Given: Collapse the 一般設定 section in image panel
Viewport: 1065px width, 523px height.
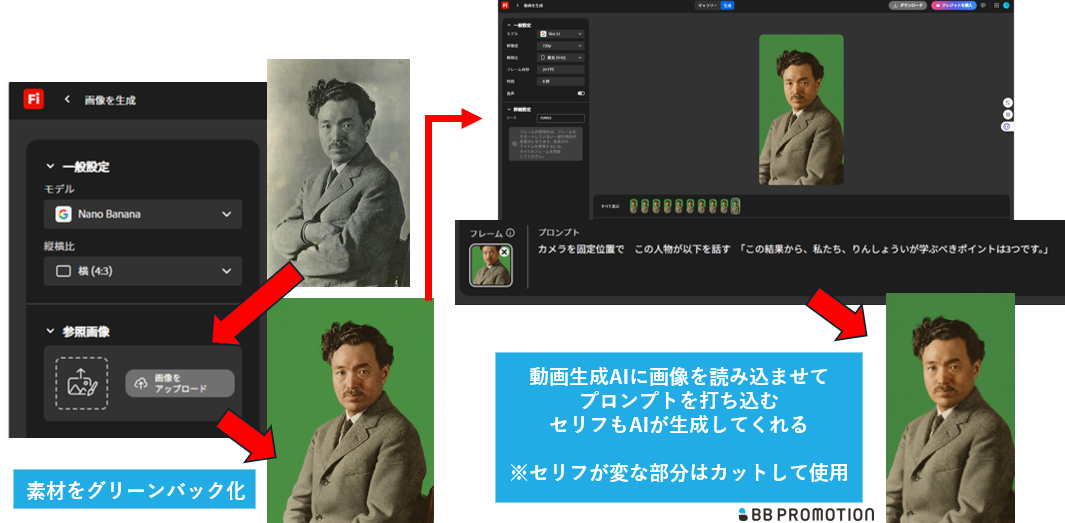Looking at the screenshot, I should [x=51, y=166].
